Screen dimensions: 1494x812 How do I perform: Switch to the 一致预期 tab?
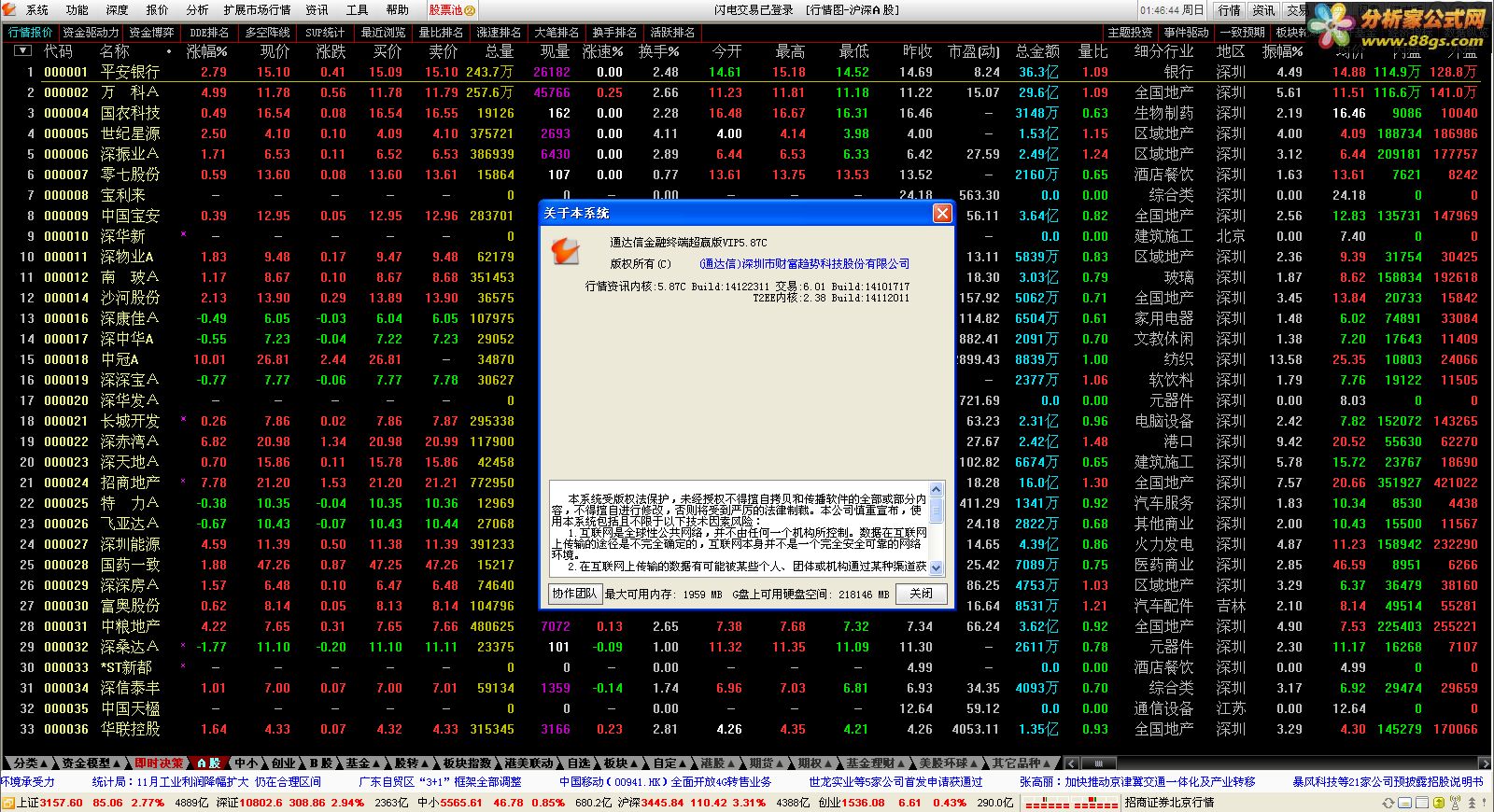1242,33
